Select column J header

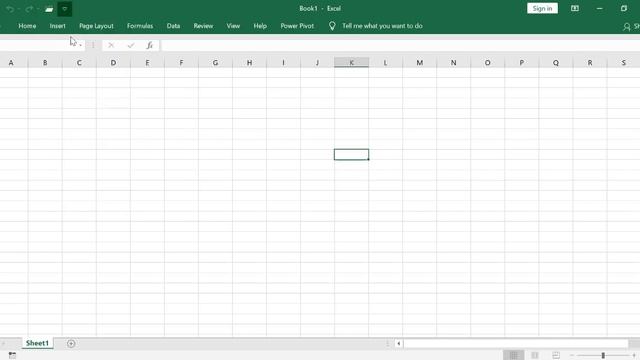[317, 62]
